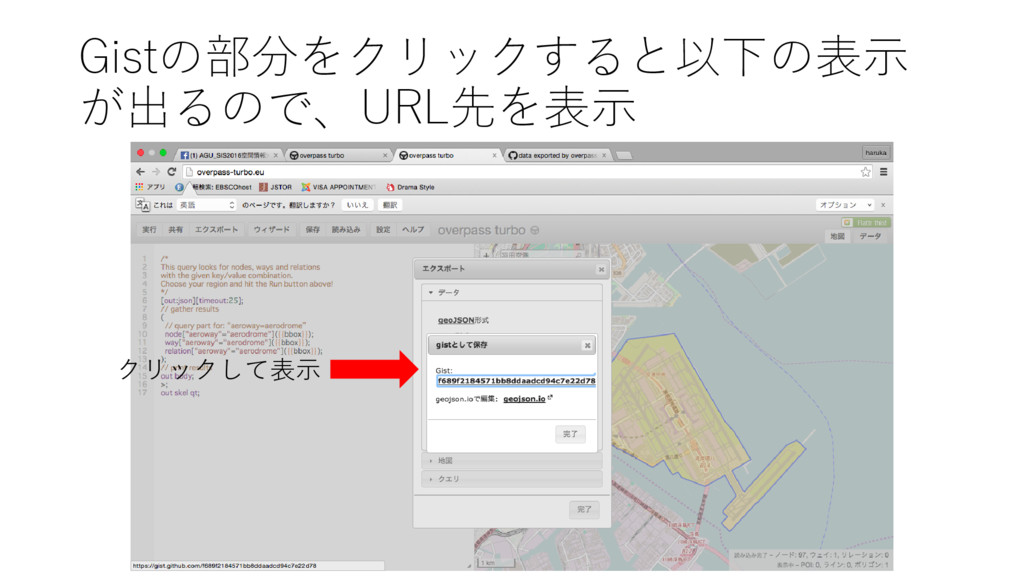Switch to the AGU_SIS2016 Facebook tab
This screenshot has width=1024, height=576.
pos(229,155)
